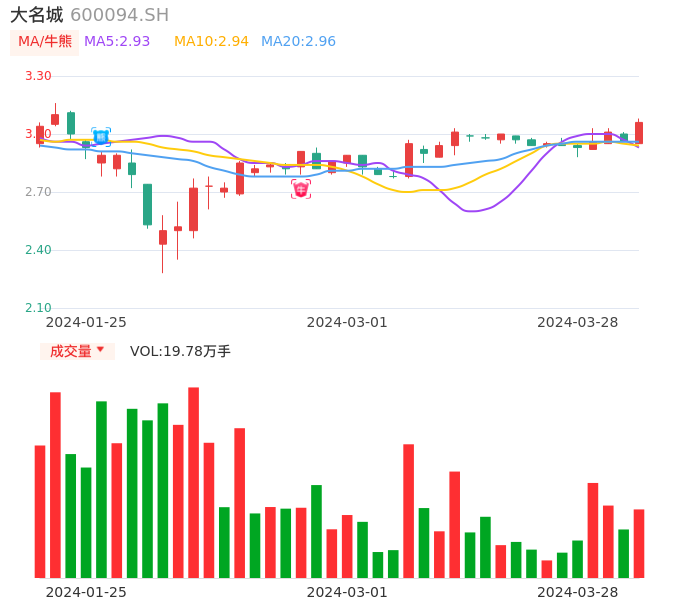Toggle the MA20:2.96 blue legend

pyautogui.click(x=298, y=41)
